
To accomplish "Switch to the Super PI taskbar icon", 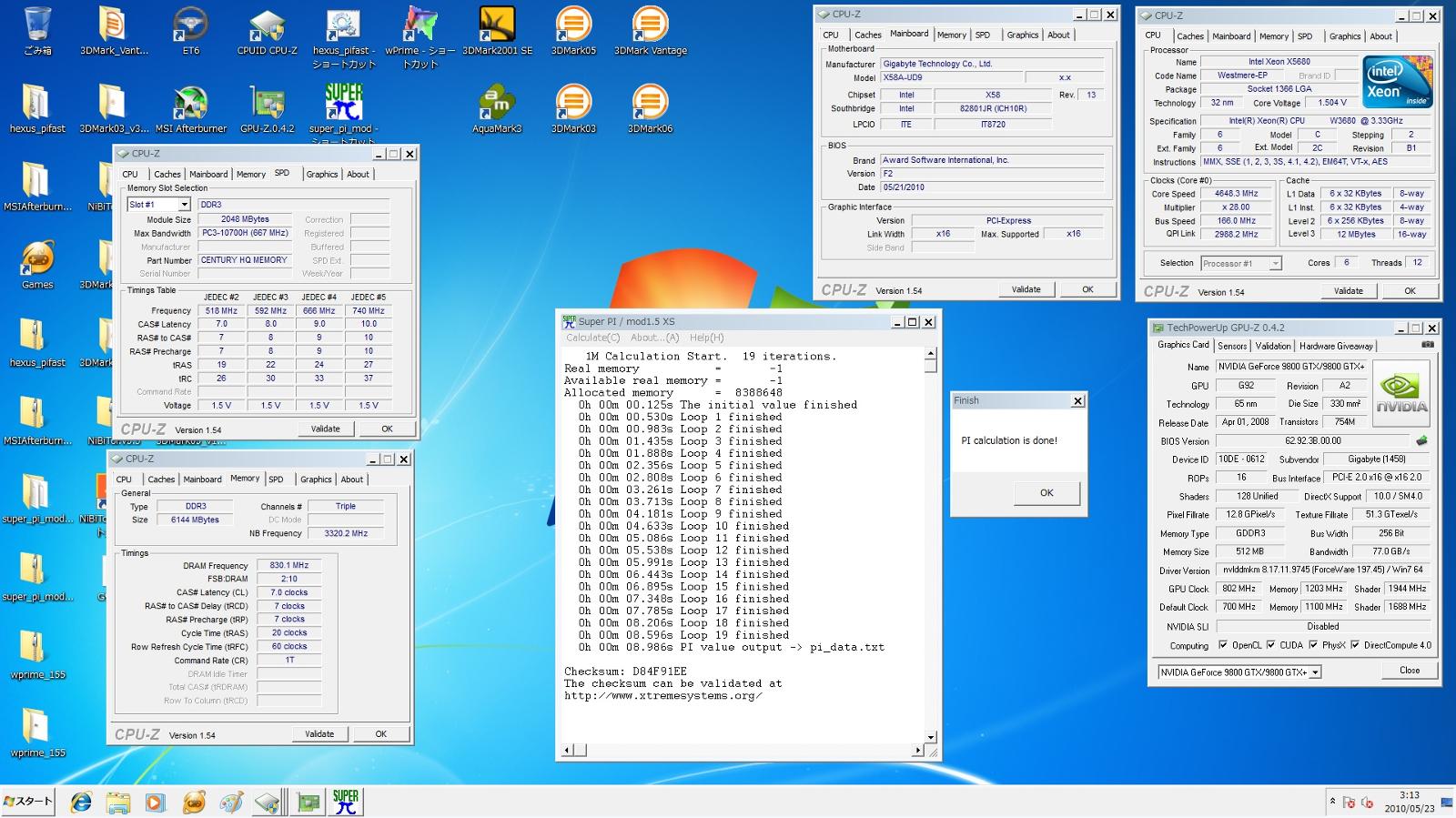I will [x=346, y=802].
